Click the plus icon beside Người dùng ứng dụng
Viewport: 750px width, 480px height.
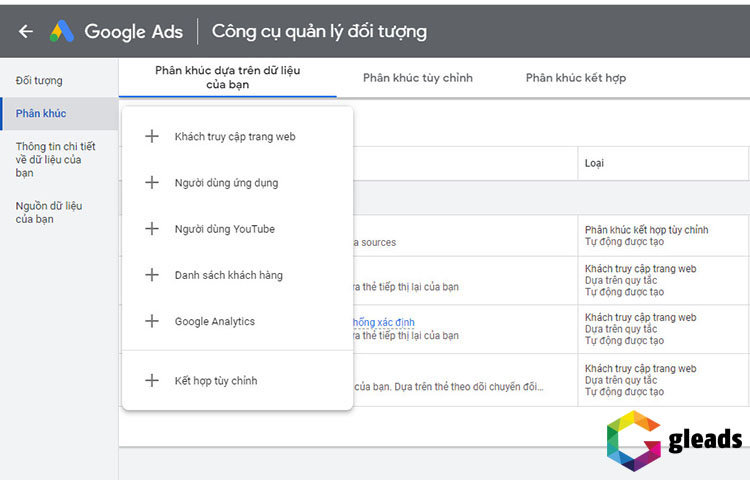152,182
